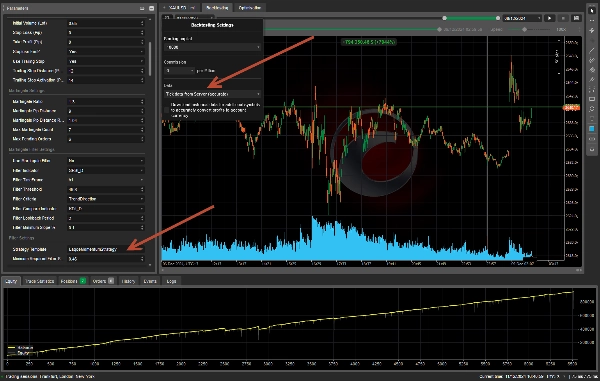Click the Martingale Pip Distance value field
600x381 pixels.
click(106, 111)
